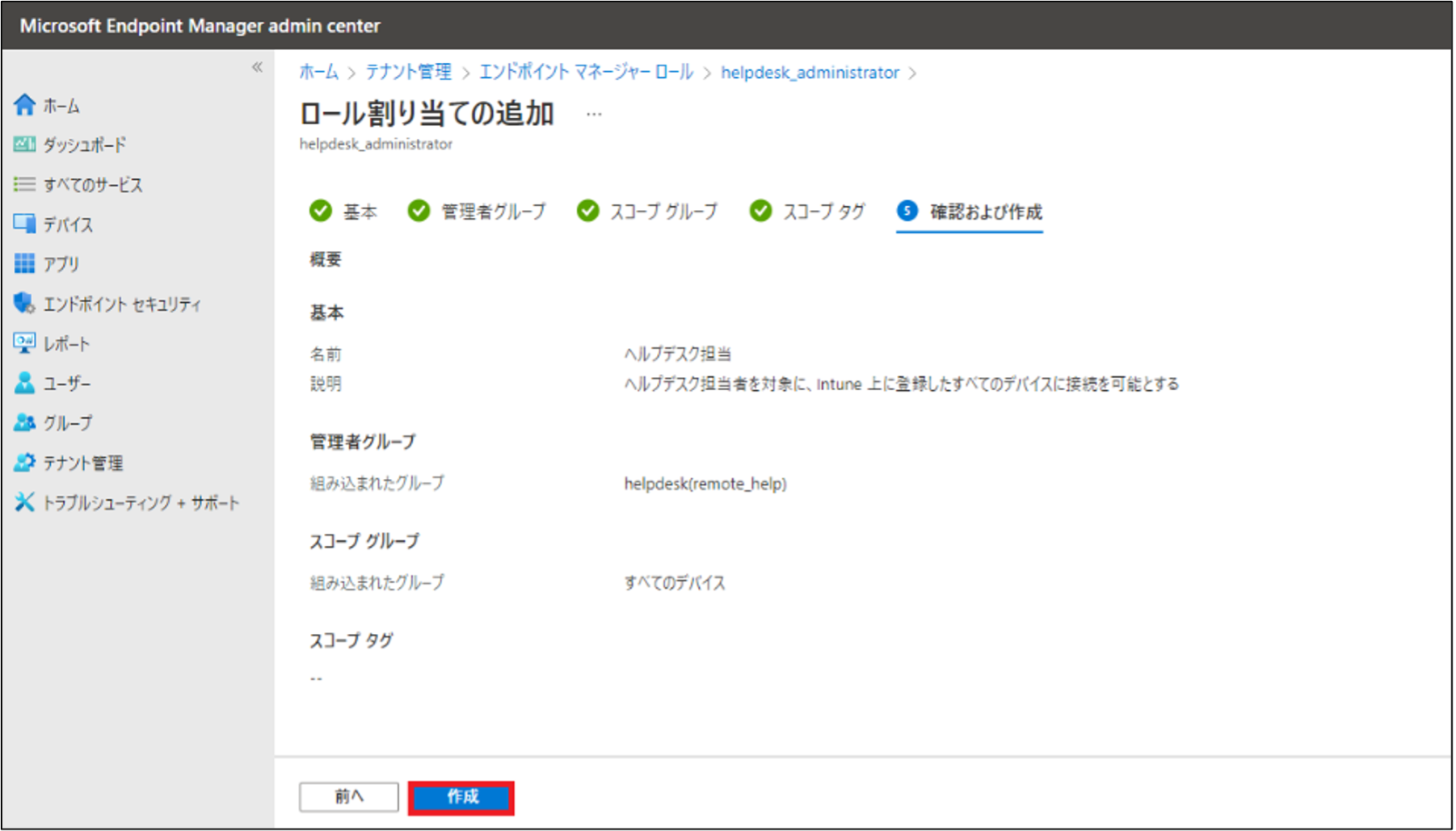The width and height of the screenshot is (1456, 831).
Task: Click the ホーム breadcrumb link
Action: [319, 72]
